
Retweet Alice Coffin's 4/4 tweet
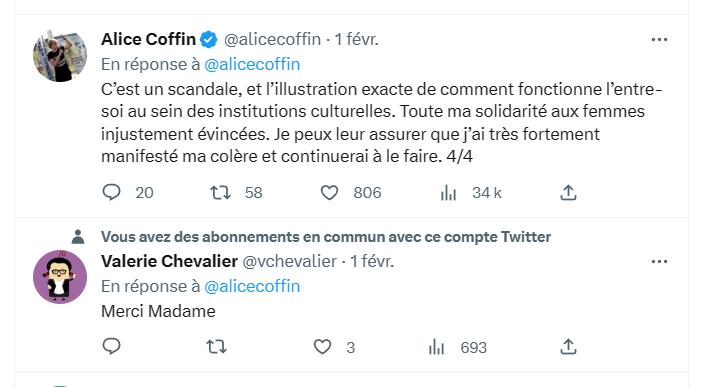(220, 193)
